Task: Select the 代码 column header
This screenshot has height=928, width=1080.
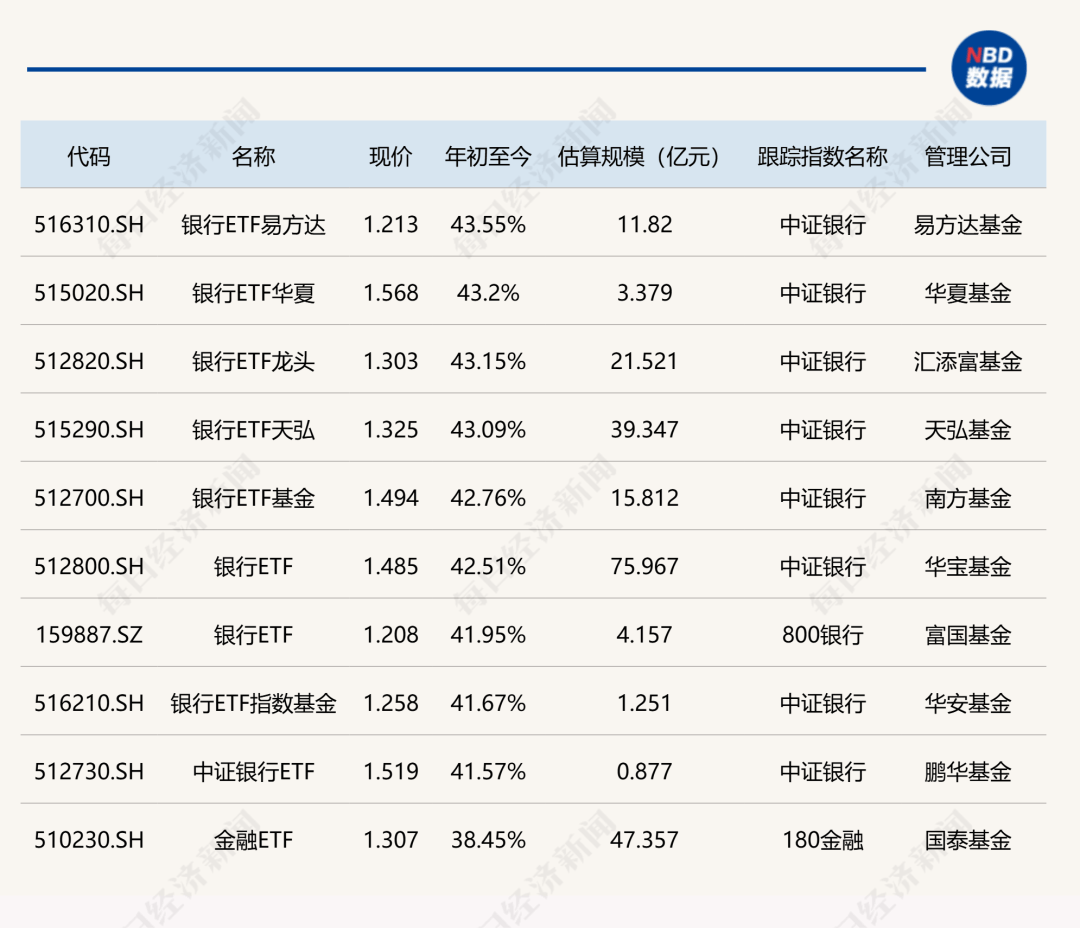Action: pyautogui.click(x=91, y=156)
